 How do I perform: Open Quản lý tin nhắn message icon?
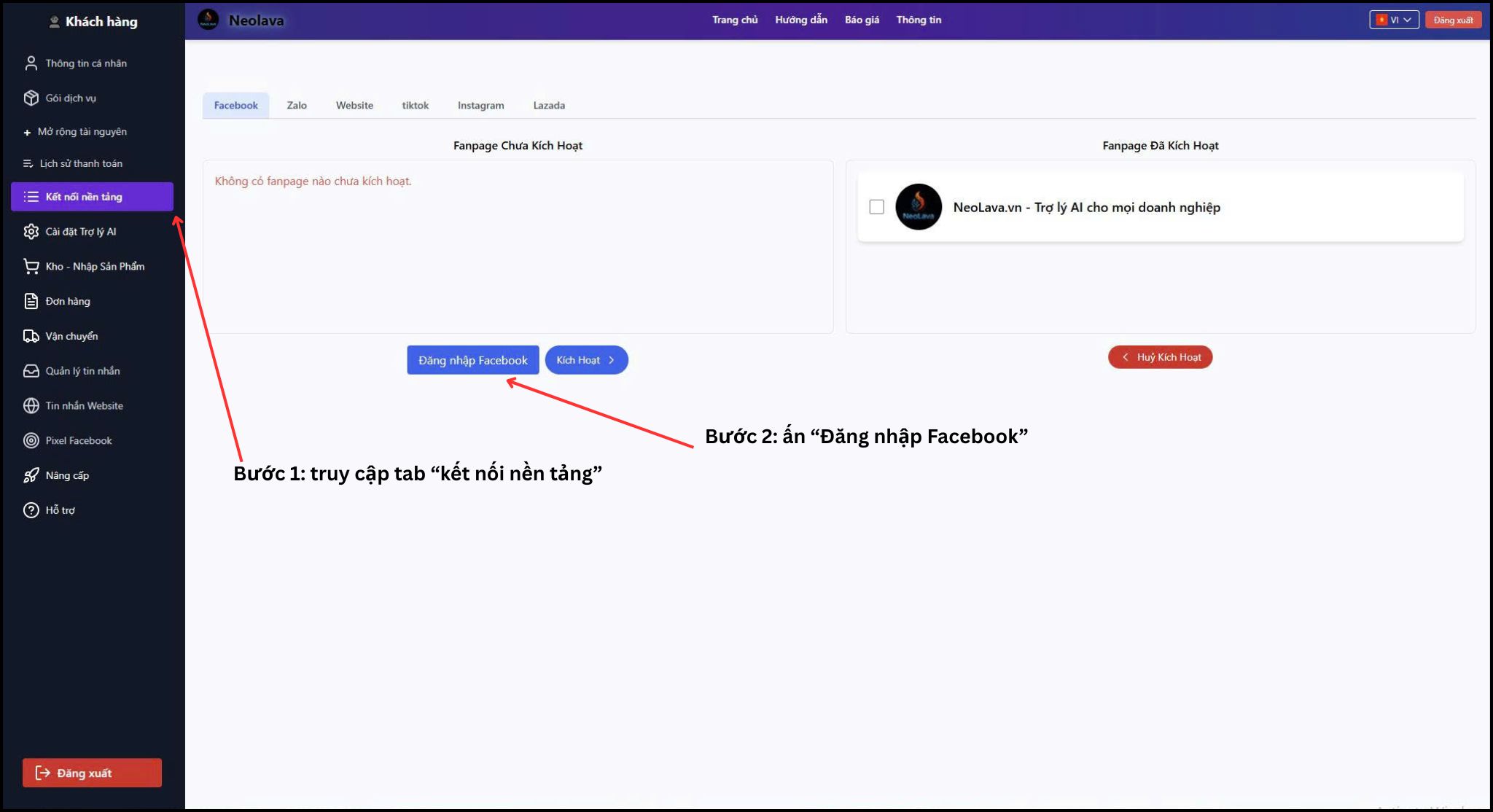pos(31,371)
